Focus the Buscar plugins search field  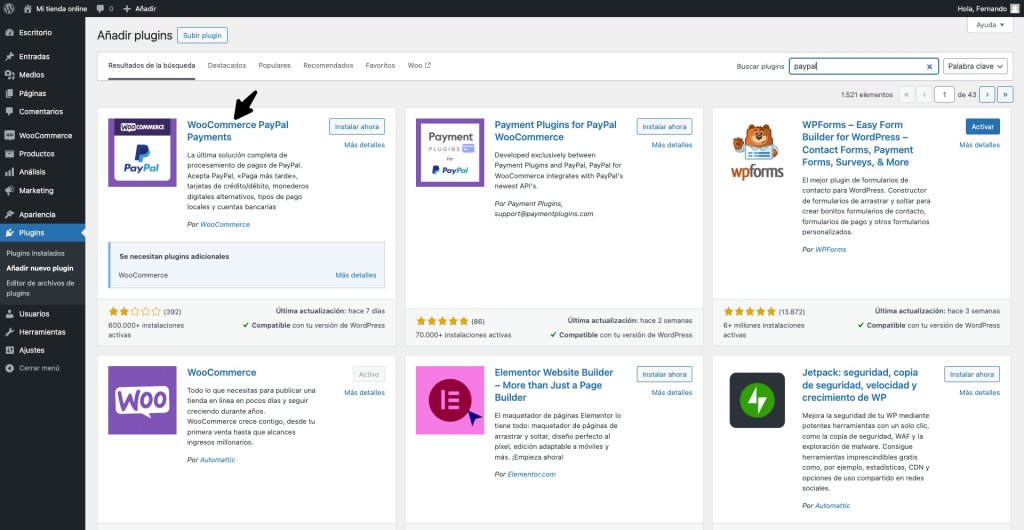point(863,66)
